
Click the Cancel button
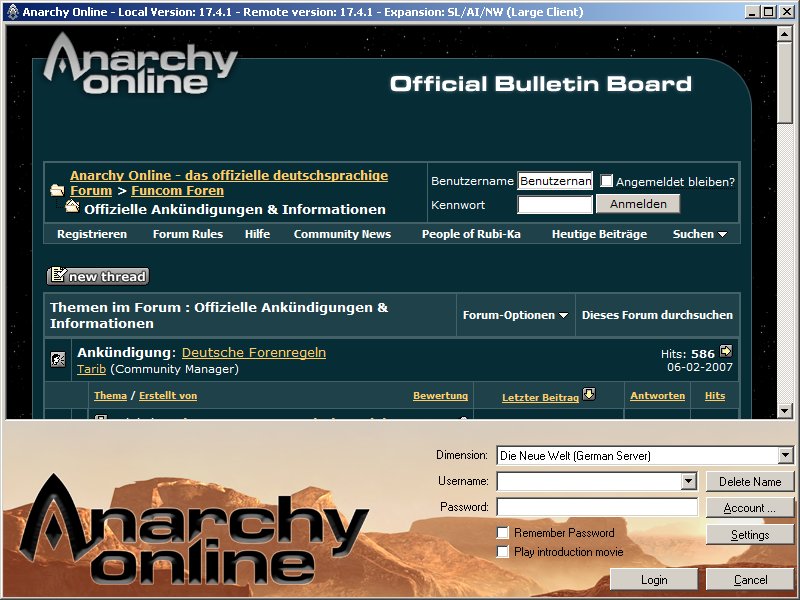click(x=750, y=580)
